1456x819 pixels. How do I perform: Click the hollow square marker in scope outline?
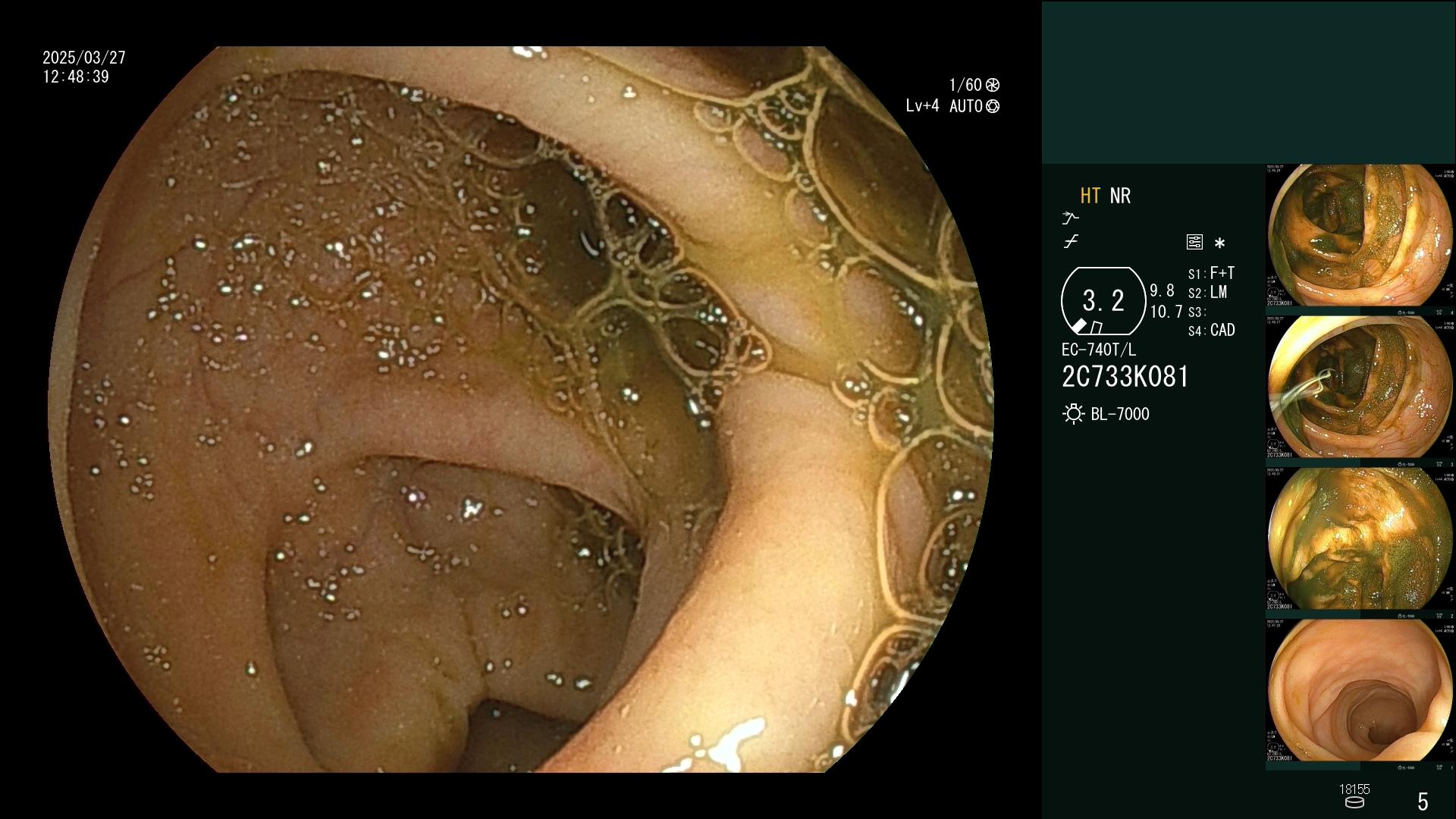click(1097, 328)
